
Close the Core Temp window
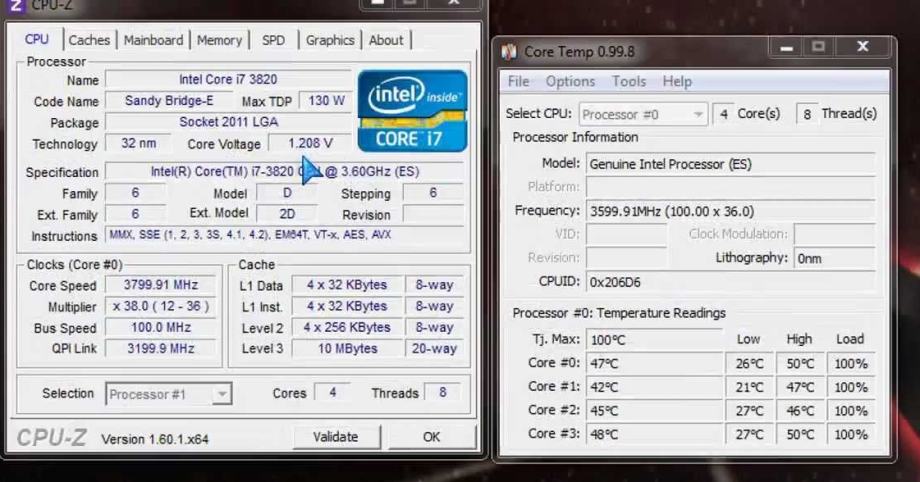861,47
